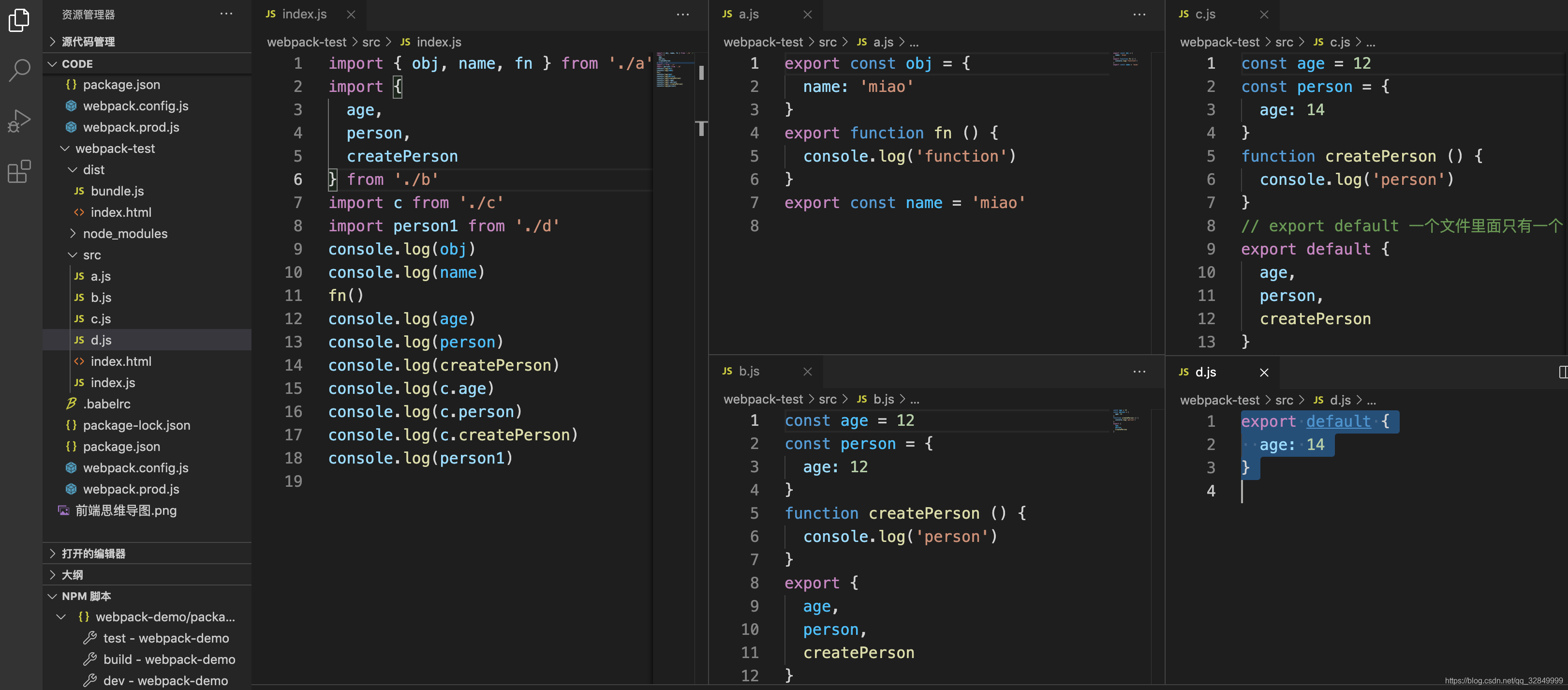
Task: Open b.js editor group more actions
Action: pos(1139,372)
